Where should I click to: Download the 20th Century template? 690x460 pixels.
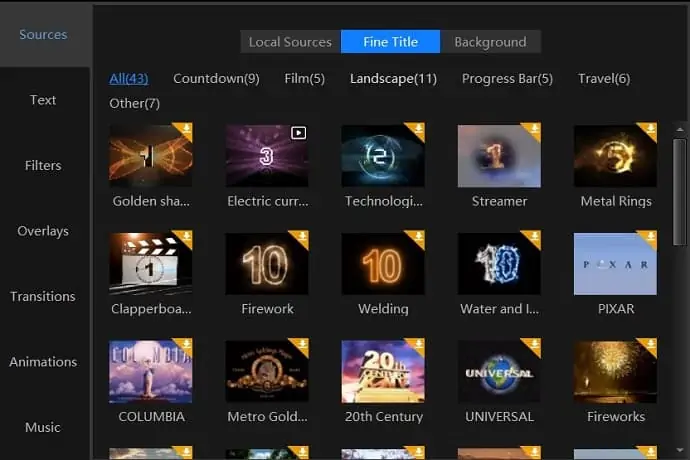pos(418,345)
